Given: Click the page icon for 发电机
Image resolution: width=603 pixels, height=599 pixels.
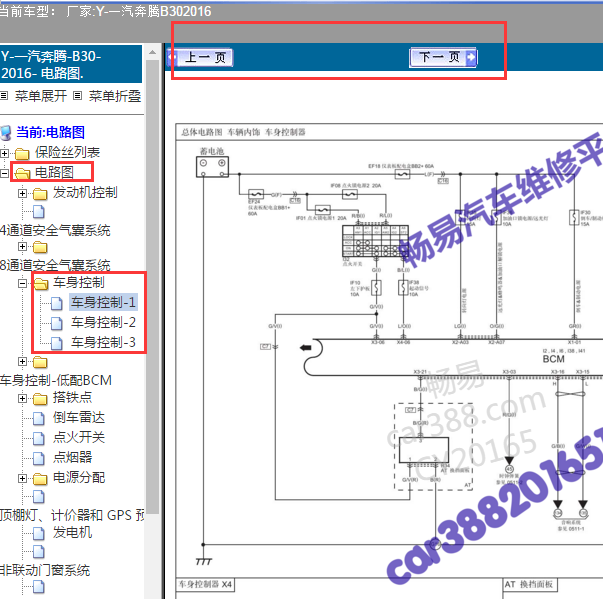Looking at the screenshot, I should [38, 534].
